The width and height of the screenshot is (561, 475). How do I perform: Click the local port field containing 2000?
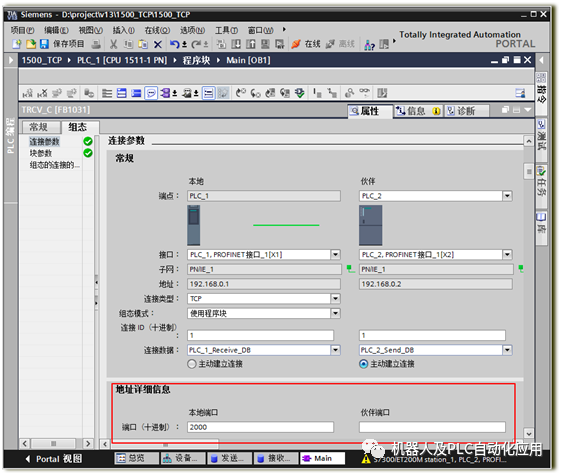click(260, 427)
